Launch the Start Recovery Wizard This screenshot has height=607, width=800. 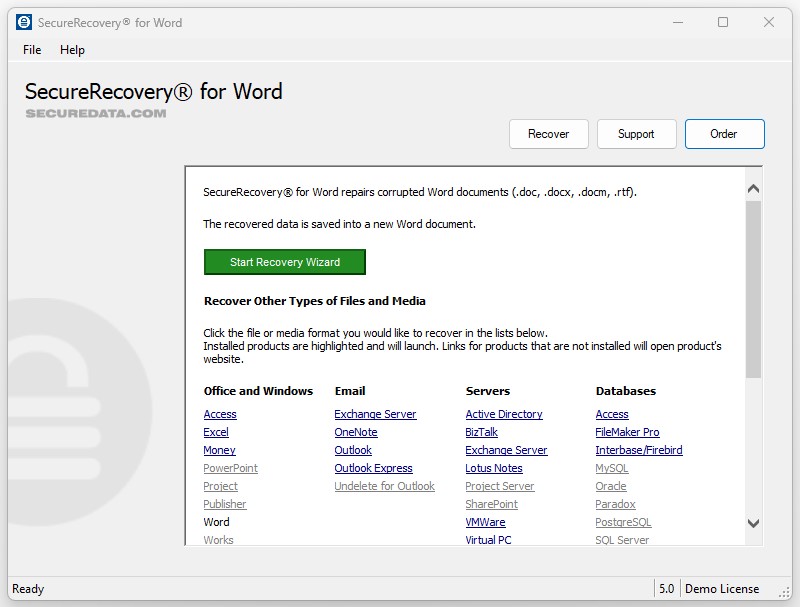point(284,262)
